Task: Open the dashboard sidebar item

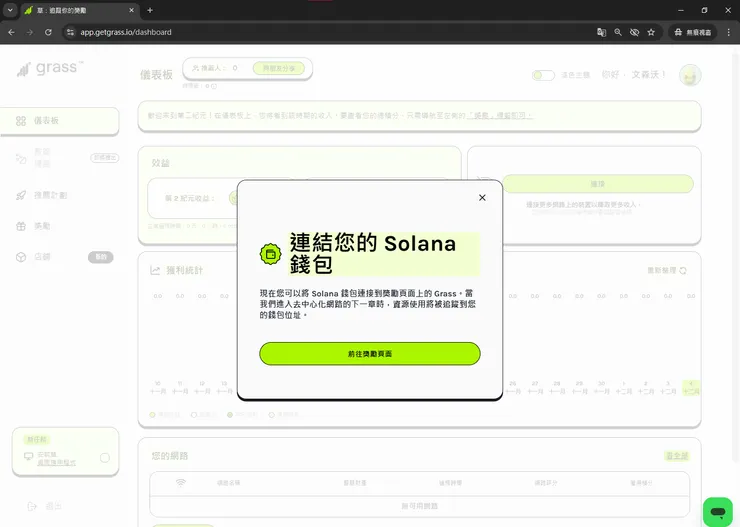Action: tap(59, 121)
